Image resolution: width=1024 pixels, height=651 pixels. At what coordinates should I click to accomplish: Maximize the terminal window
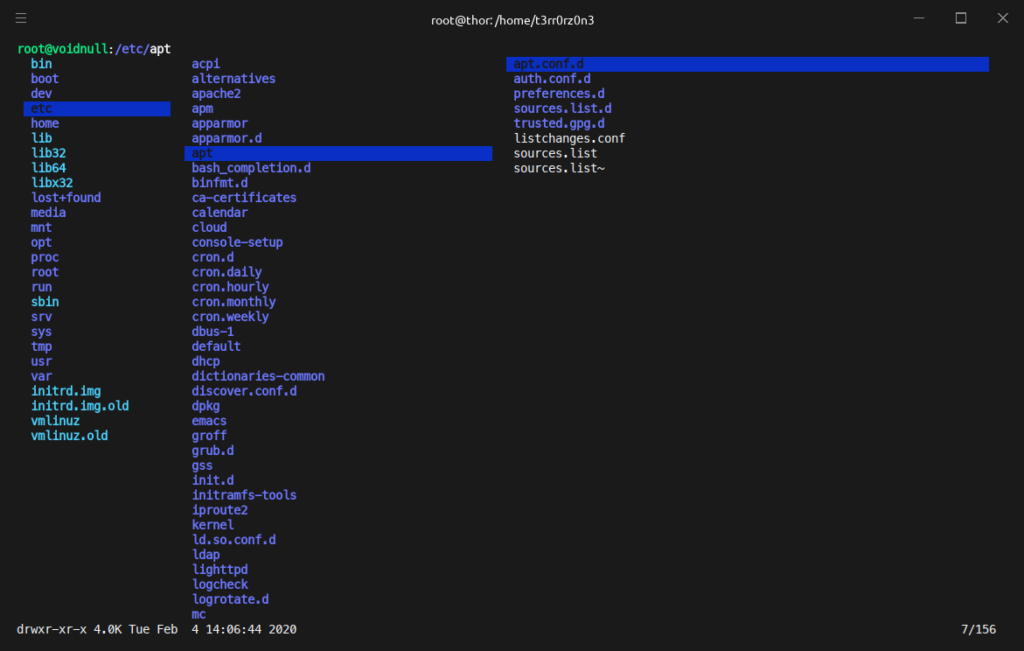[961, 18]
